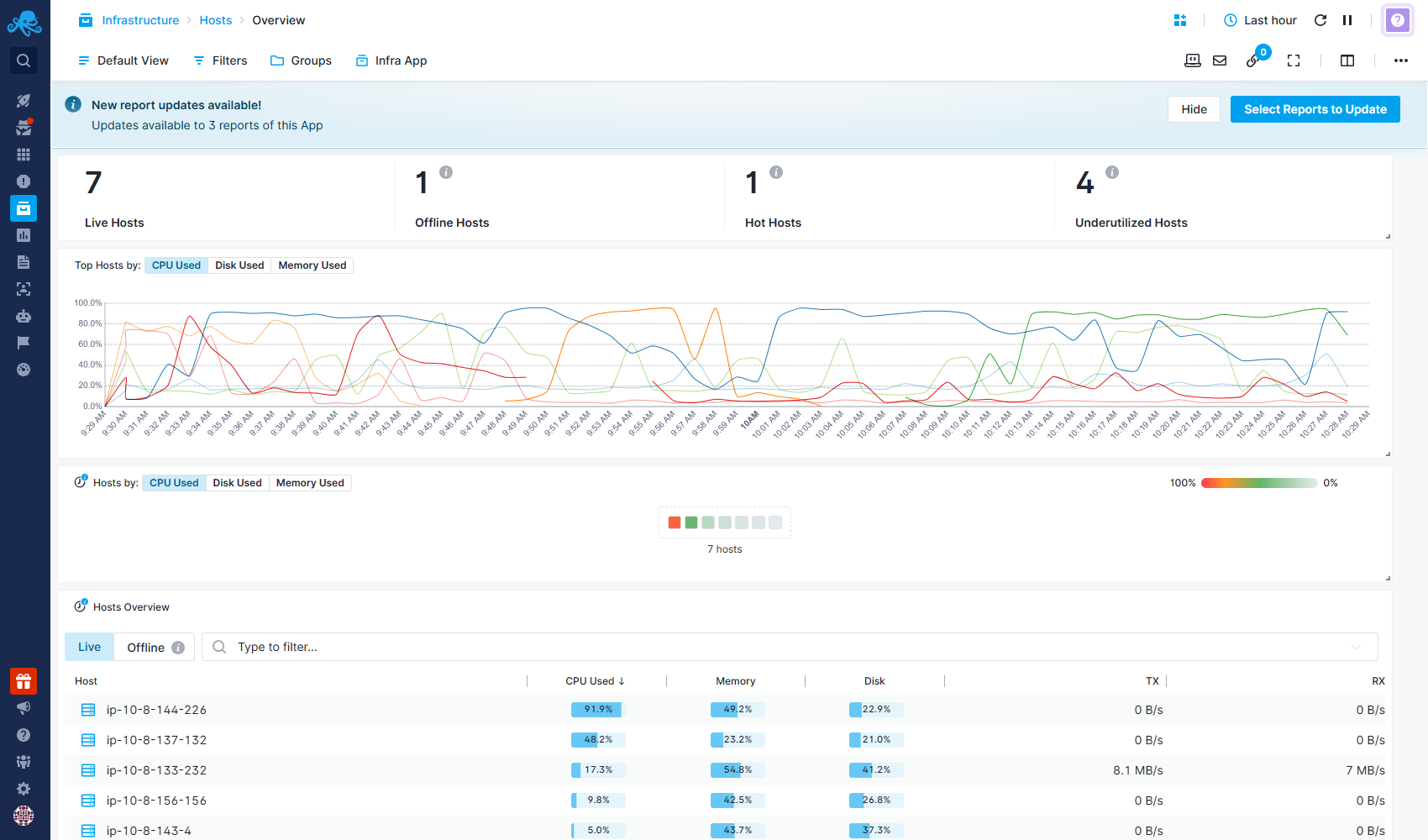Viewport: 1428px width, 840px height.
Task: Click the info icon beside Offline Hosts count
Action: [446, 172]
